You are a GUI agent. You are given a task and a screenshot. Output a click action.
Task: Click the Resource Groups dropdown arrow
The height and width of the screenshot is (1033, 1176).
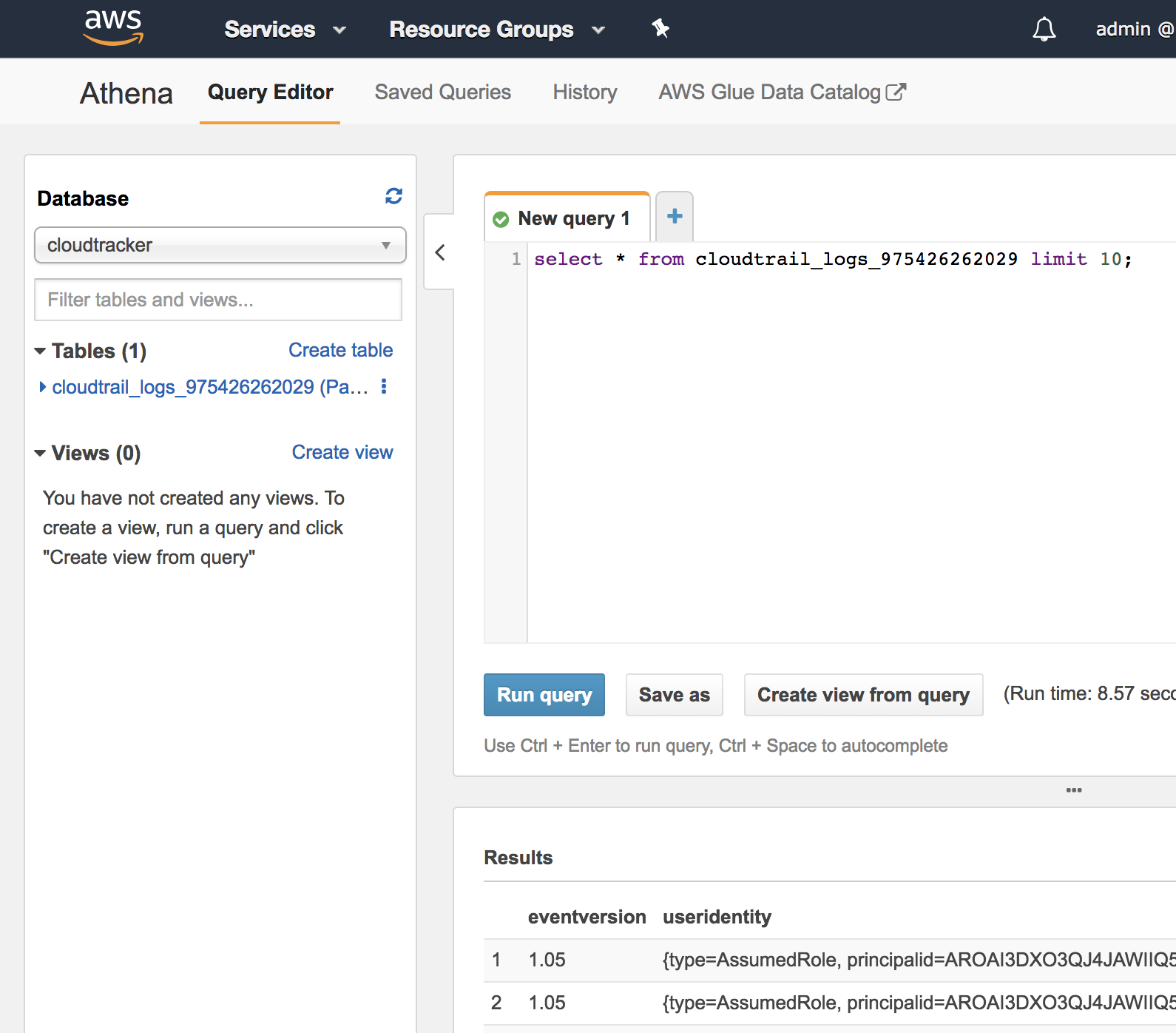tap(598, 30)
